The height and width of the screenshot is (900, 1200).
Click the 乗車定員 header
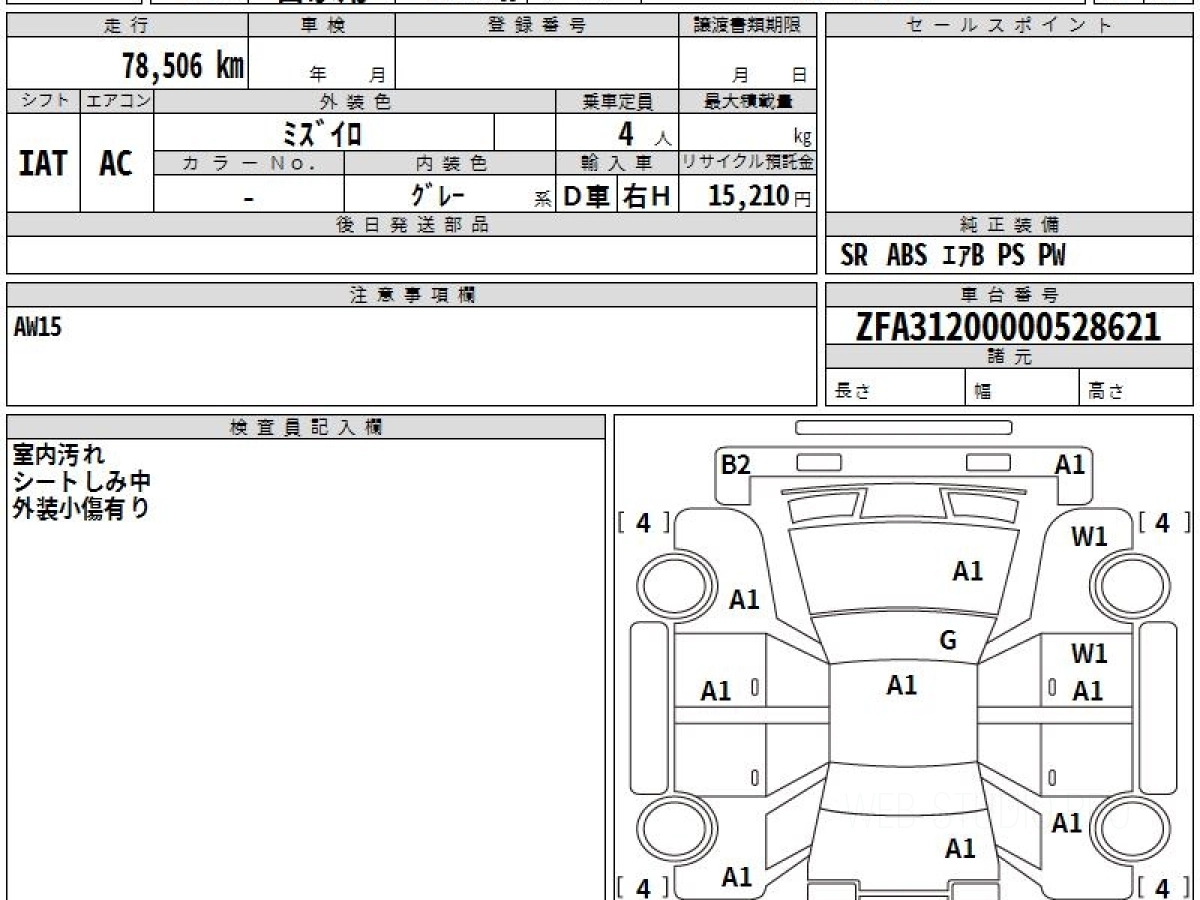[x=617, y=101]
